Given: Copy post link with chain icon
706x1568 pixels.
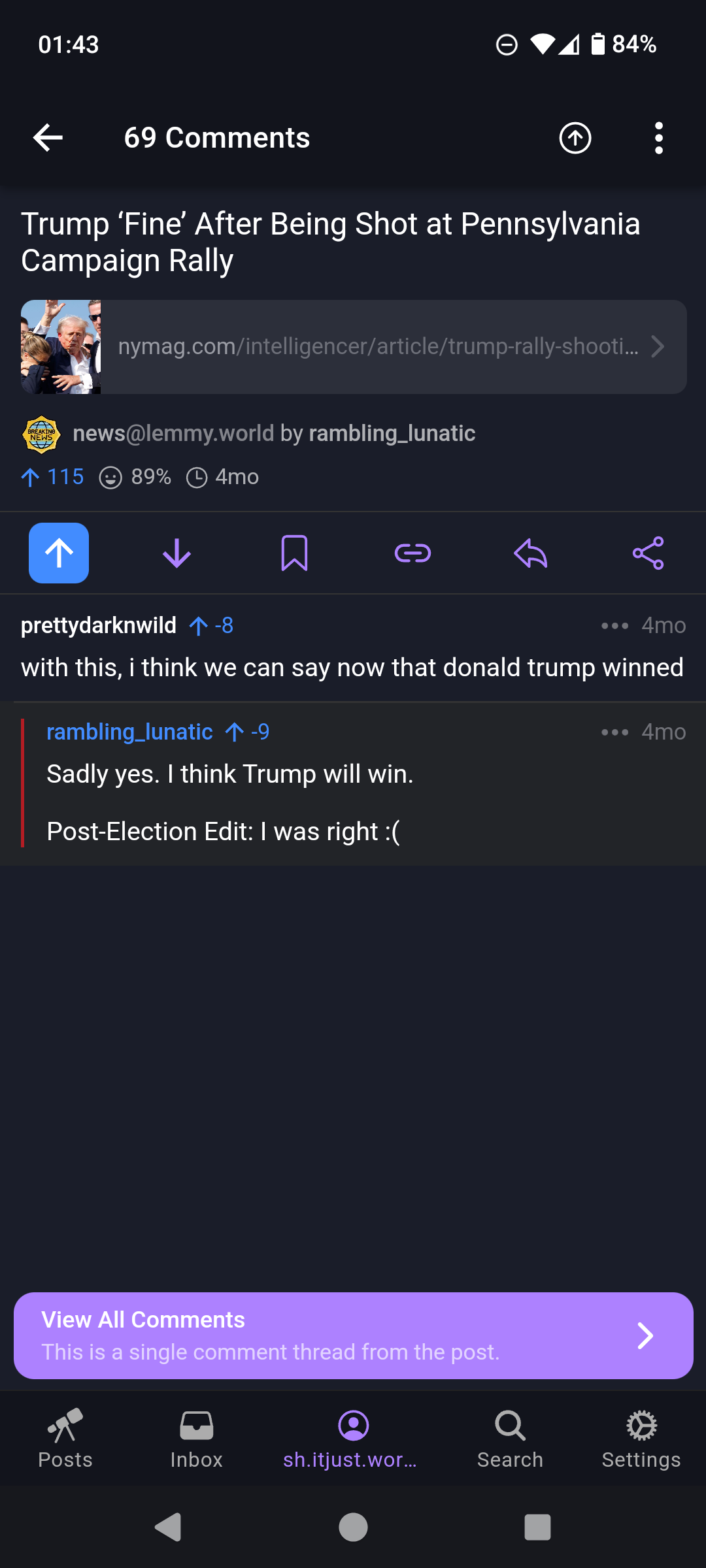Looking at the screenshot, I should (412, 553).
